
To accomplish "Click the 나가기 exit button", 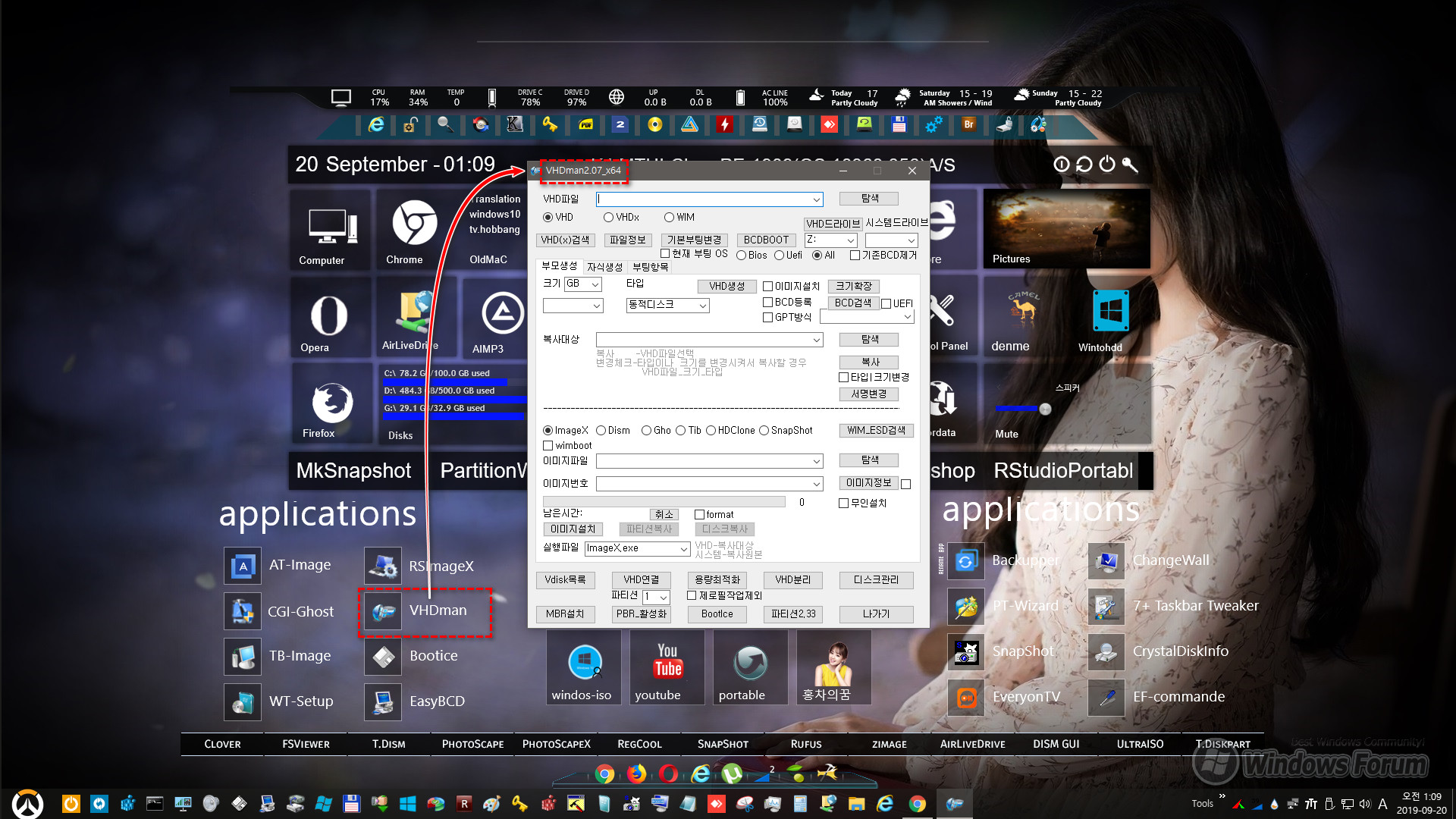I will tap(876, 614).
